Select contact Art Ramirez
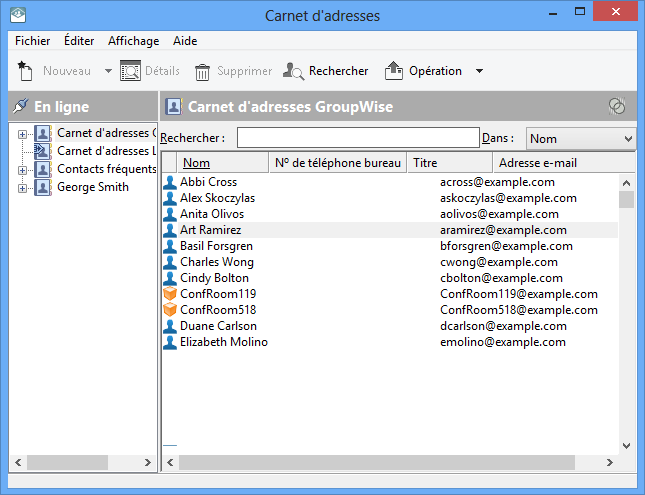 tap(210, 230)
